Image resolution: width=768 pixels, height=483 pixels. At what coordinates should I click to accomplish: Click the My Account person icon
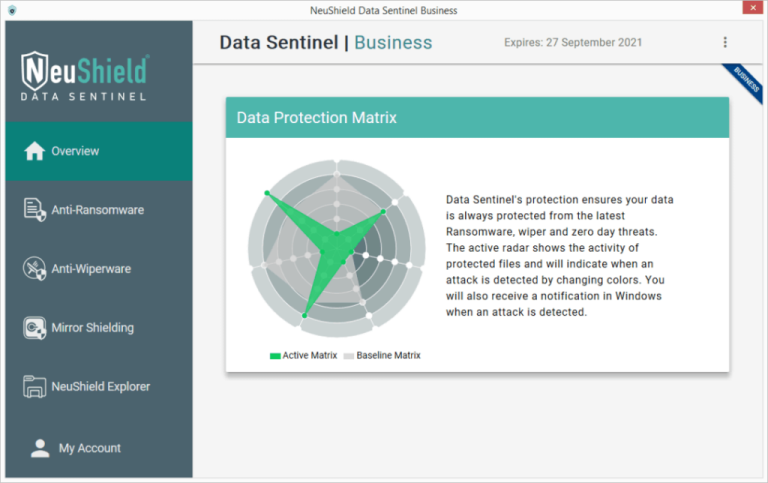click(x=40, y=448)
